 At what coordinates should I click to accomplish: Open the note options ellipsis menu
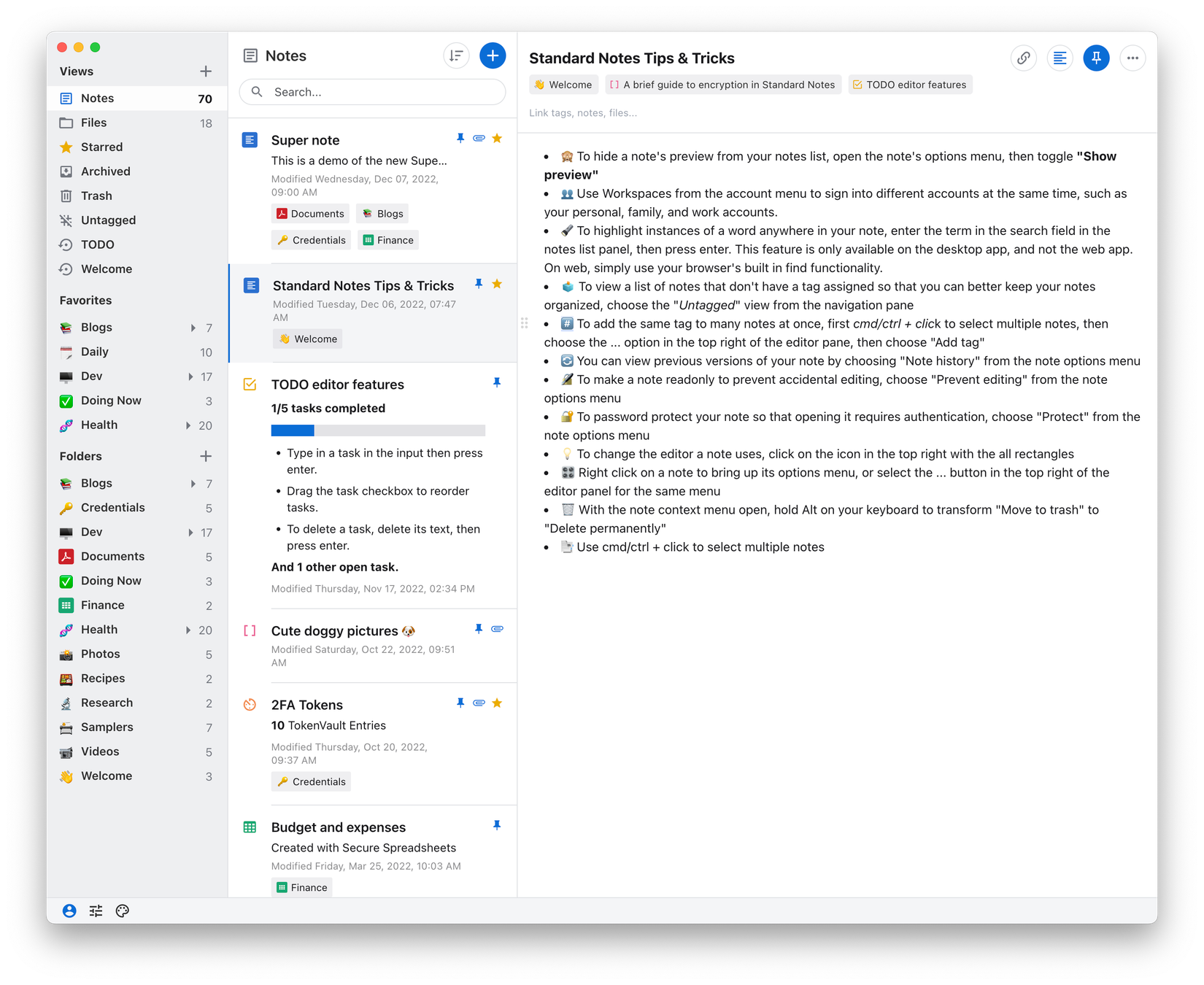[1132, 58]
